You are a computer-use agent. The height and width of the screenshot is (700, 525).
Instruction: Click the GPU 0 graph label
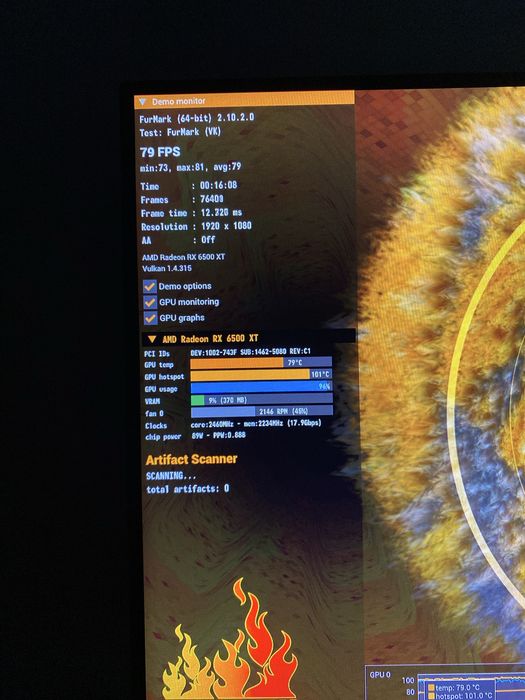380,675
